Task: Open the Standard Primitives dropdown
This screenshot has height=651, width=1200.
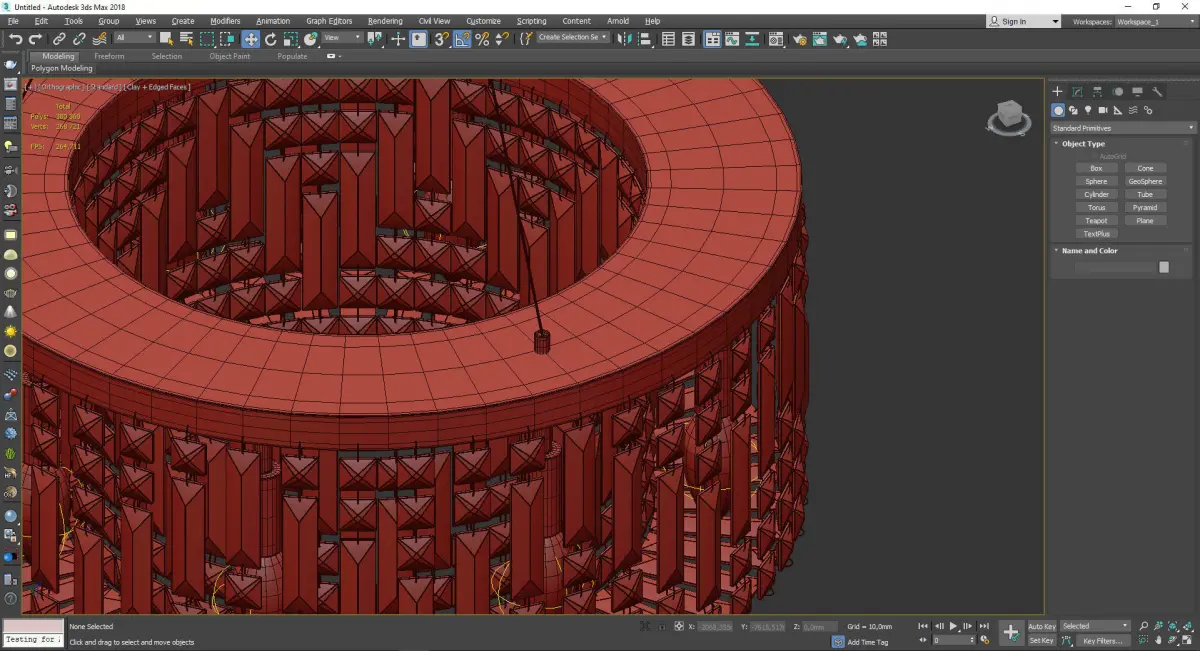Action: pos(1122,128)
